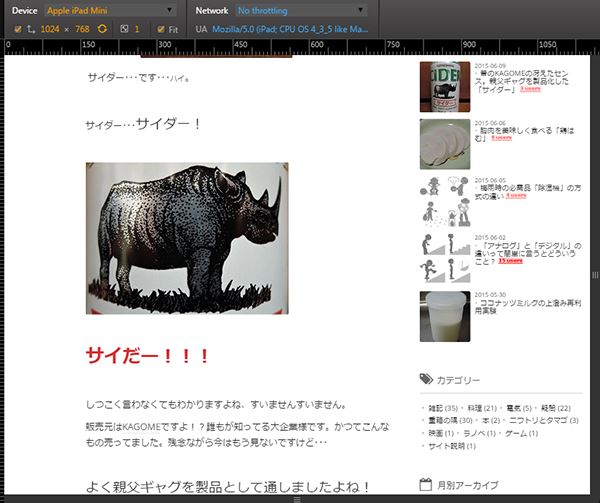Open the coconut milk cup thumbnail
The width and height of the screenshot is (600, 503).
[445, 316]
